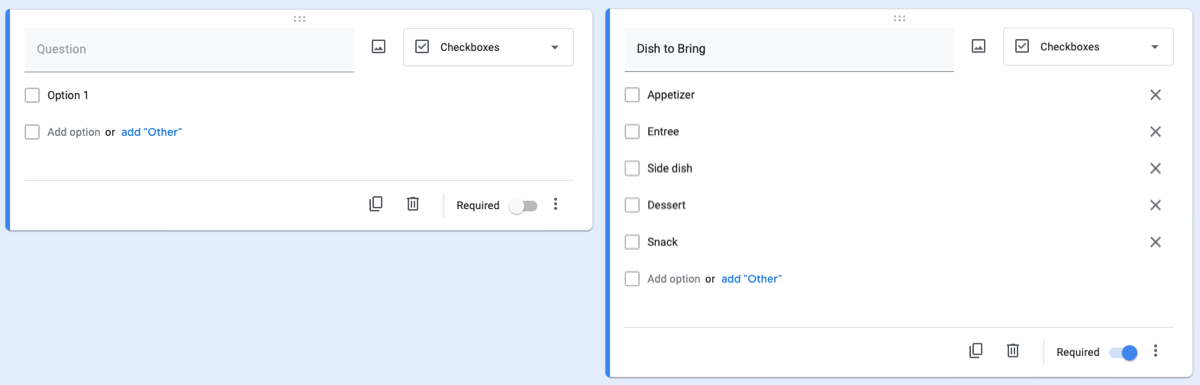Delete the Dish to Bring question
Image resolution: width=1200 pixels, height=385 pixels.
tap(1012, 351)
